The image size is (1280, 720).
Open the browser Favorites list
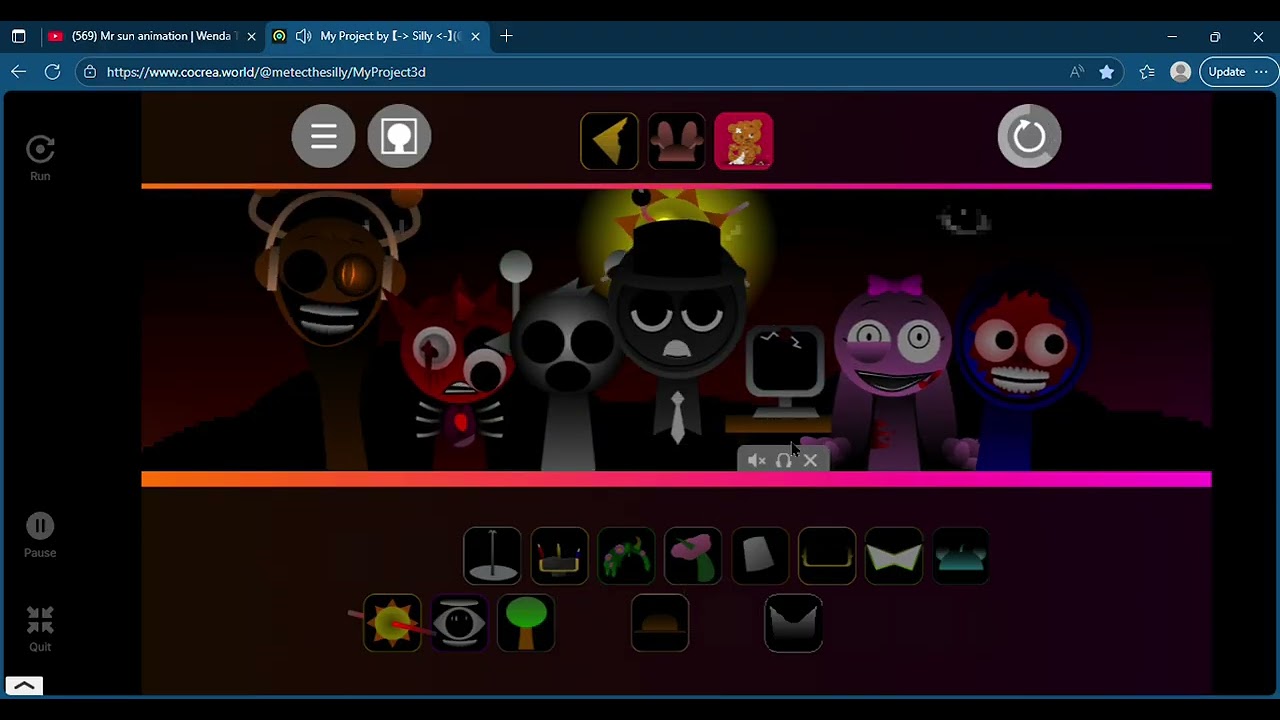pyautogui.click(x=1147, y=72)
